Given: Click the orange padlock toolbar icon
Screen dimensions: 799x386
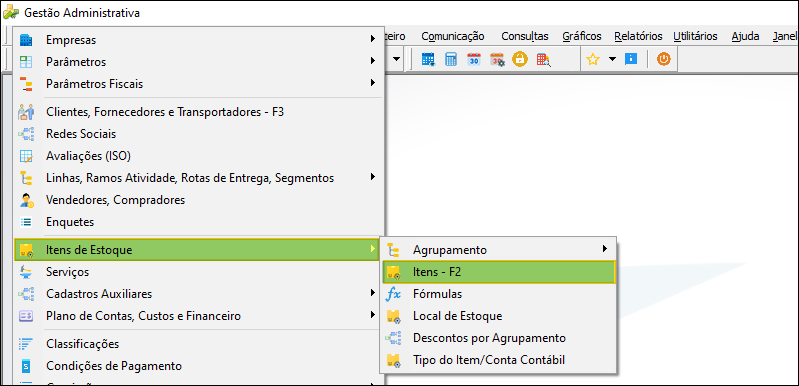Looking at the screenshot, I should coord(520,60).
